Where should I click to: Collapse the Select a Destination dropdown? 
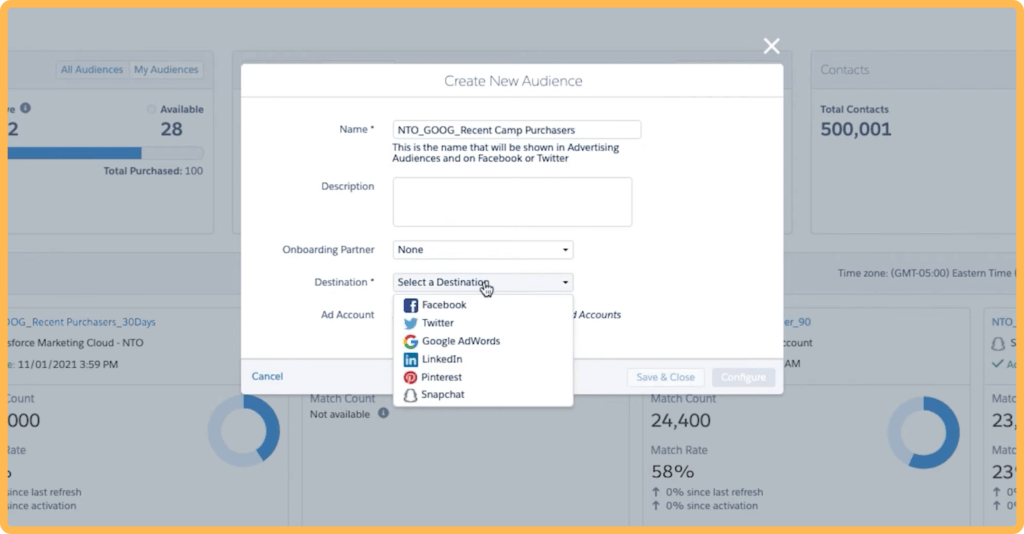click(483, 282)
